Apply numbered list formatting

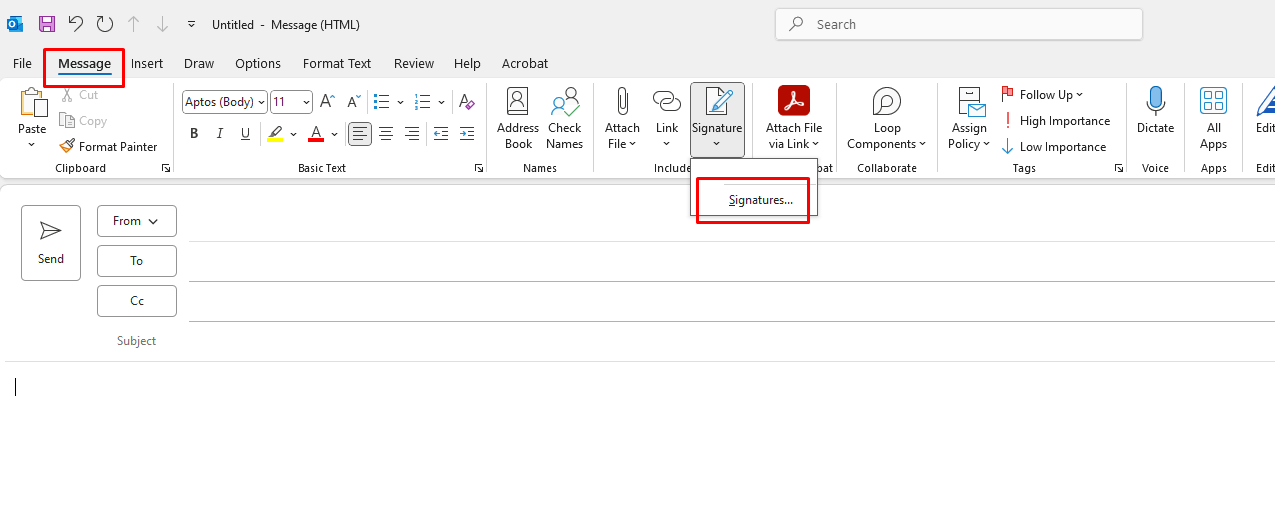423,102
